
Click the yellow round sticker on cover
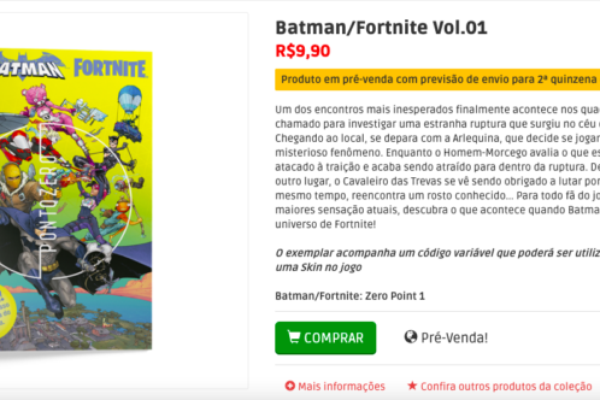click(x=6, y=311)
